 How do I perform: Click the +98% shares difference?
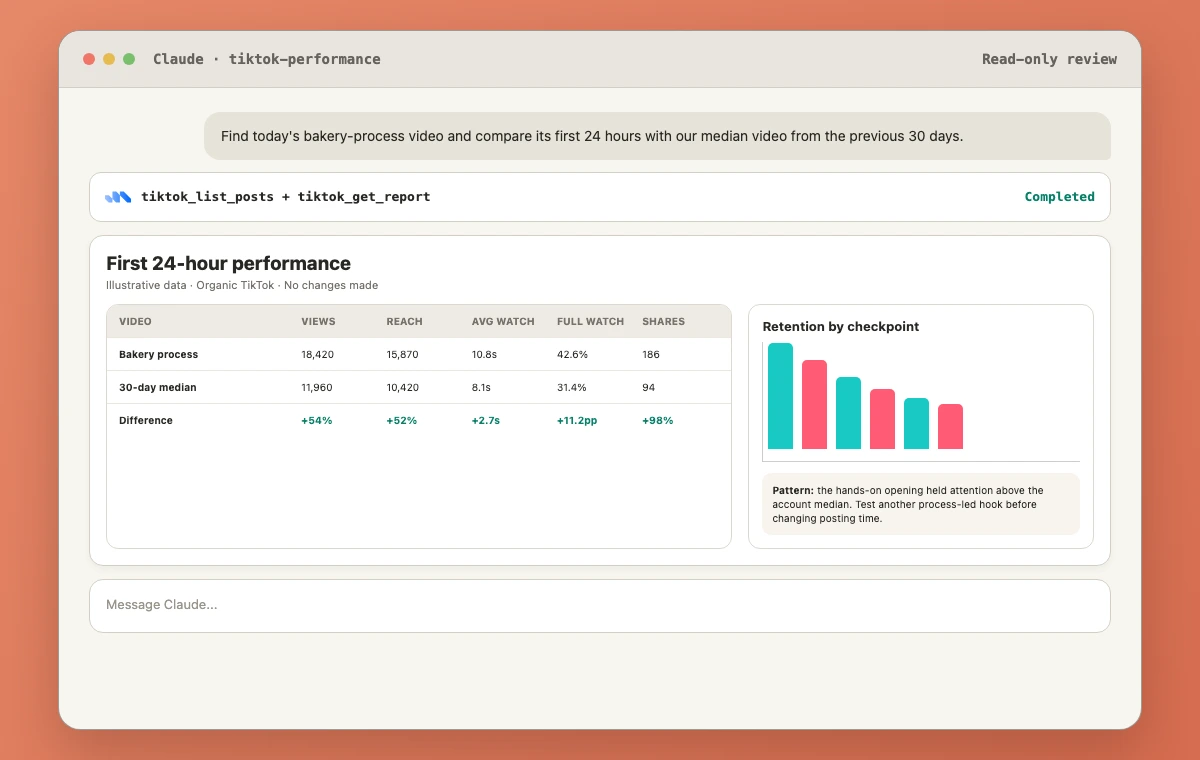[x=658, y=420]
